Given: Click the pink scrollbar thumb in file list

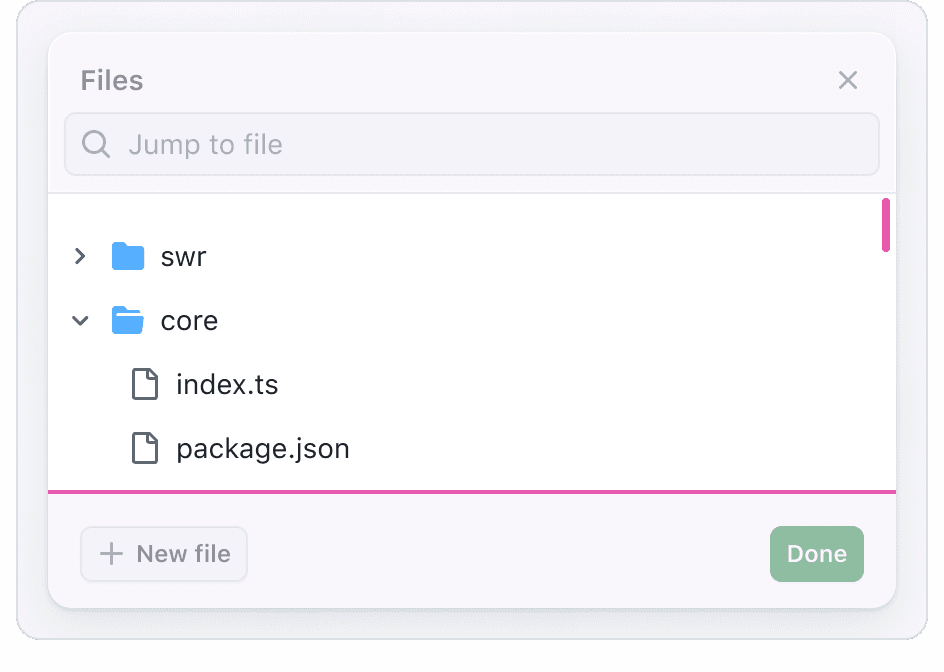Looking at the screenshot, I should 886,225.
